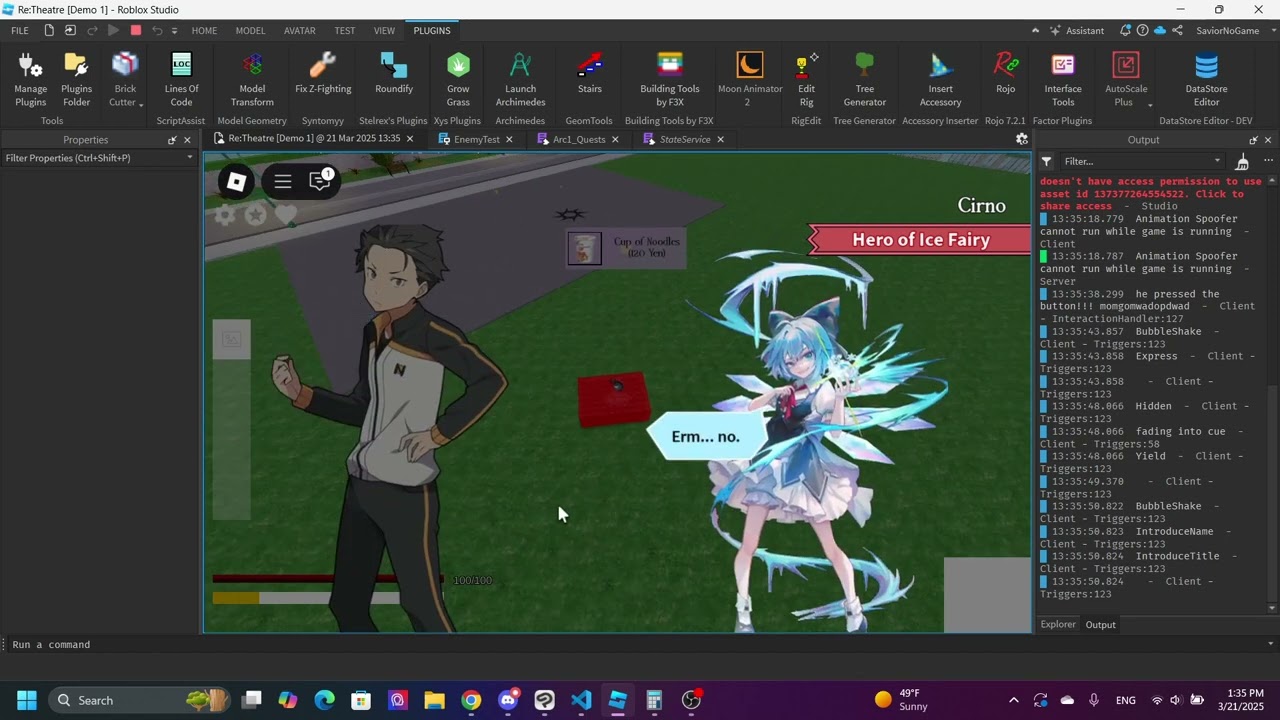Viewport: 1280px width, 720px height.
Task: Open the quick access toolbar dropdown
Action: [x=174, y=31]
